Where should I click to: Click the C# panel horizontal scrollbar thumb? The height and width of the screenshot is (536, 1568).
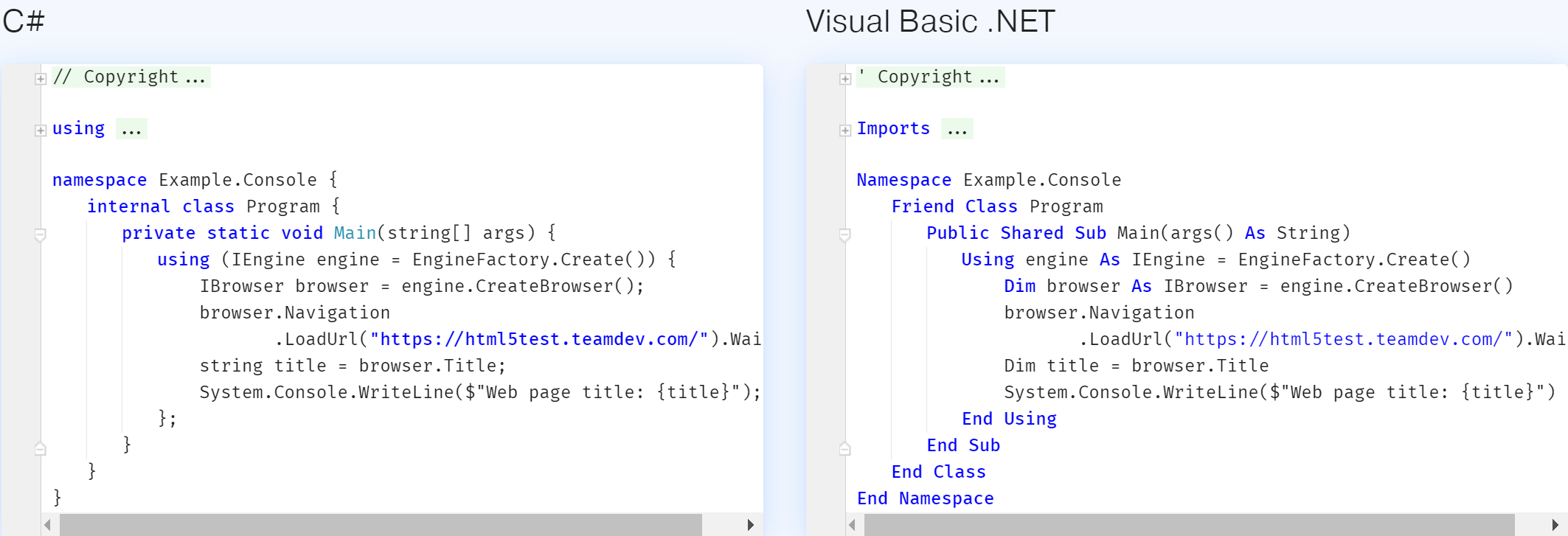point(381,525)
